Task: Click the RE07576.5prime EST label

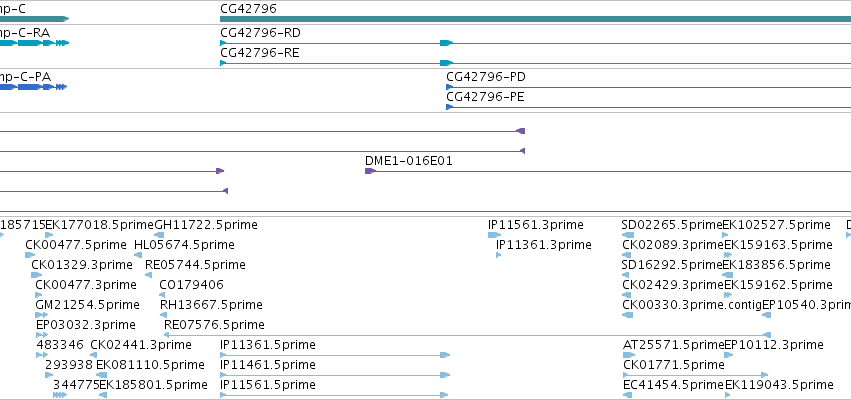Action: click(x=214, y=325)
